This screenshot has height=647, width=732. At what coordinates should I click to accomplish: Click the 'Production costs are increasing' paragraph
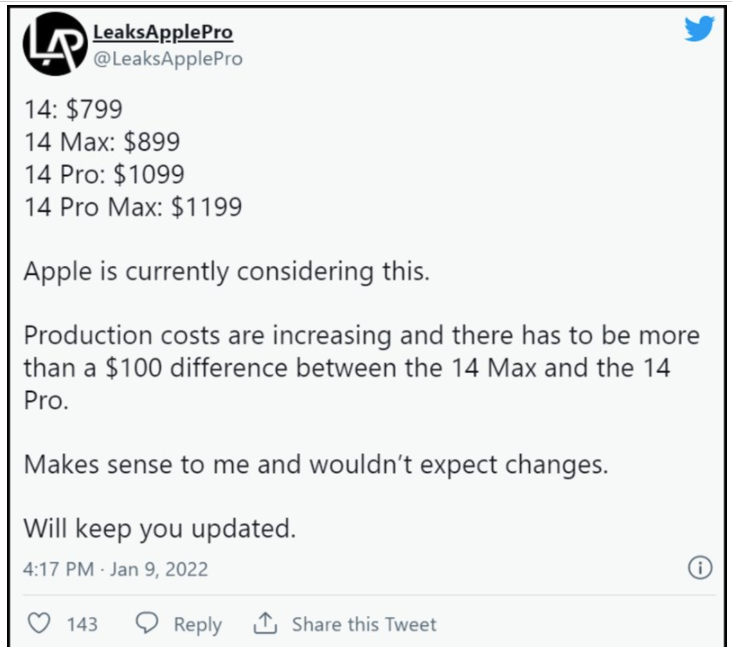coord(360,368)
